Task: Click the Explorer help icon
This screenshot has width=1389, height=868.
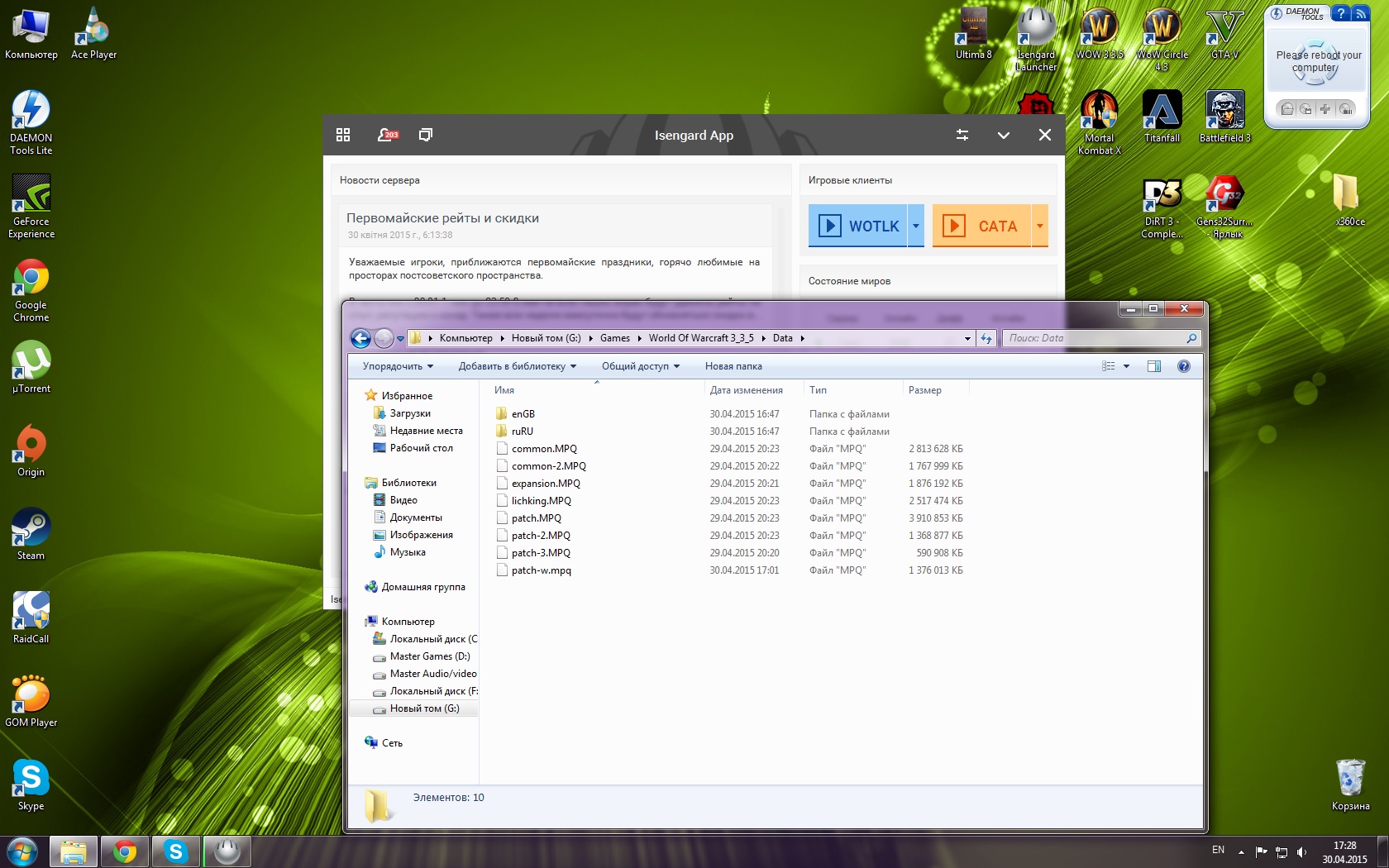Action: click(x=1184, y=366)
